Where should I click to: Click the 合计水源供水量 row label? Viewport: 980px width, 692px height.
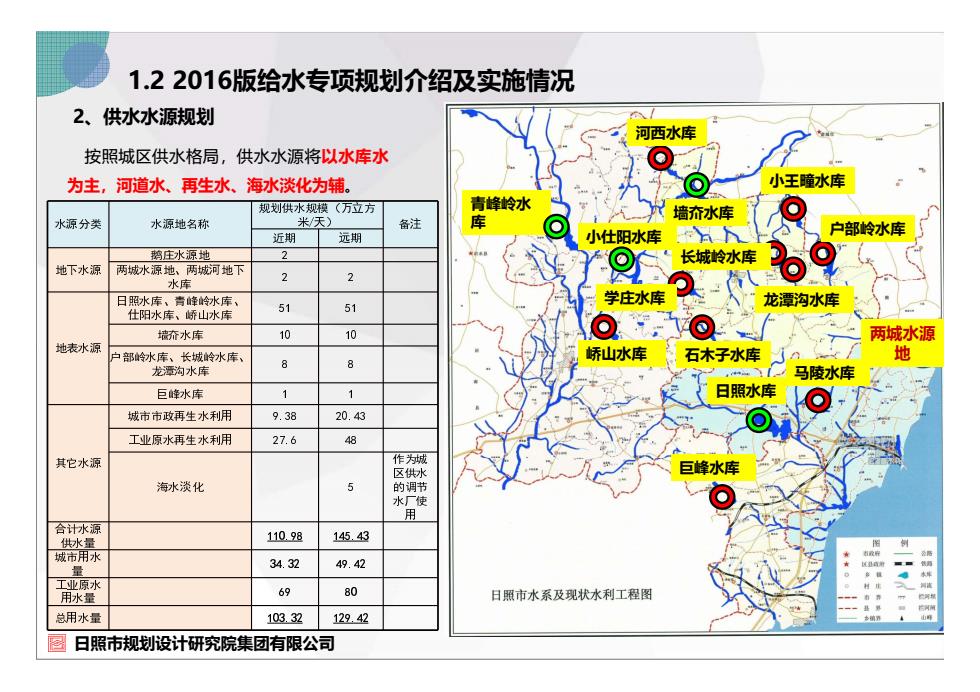point(78,536)
